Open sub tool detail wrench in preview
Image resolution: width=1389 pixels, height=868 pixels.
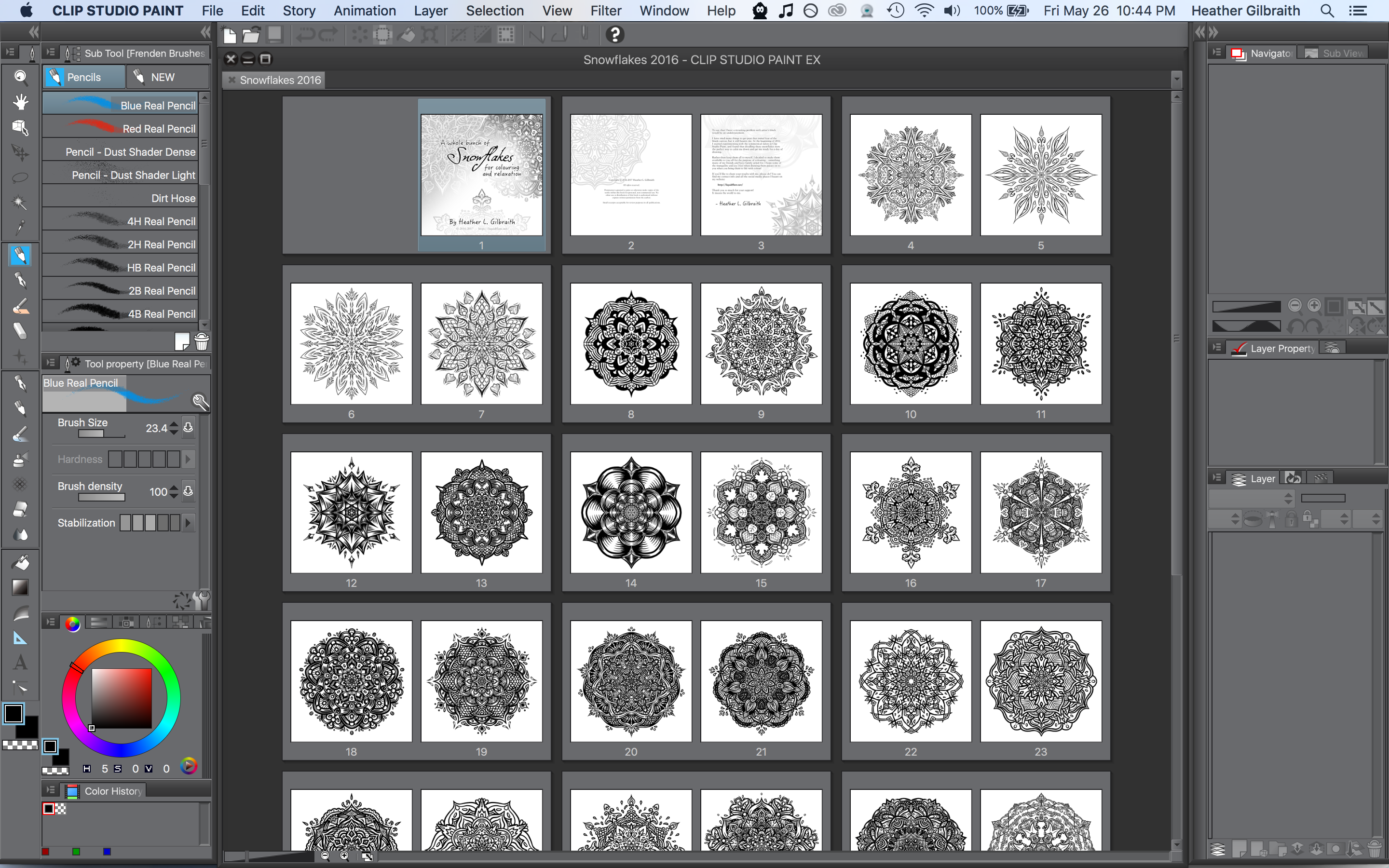click(200, 401)
